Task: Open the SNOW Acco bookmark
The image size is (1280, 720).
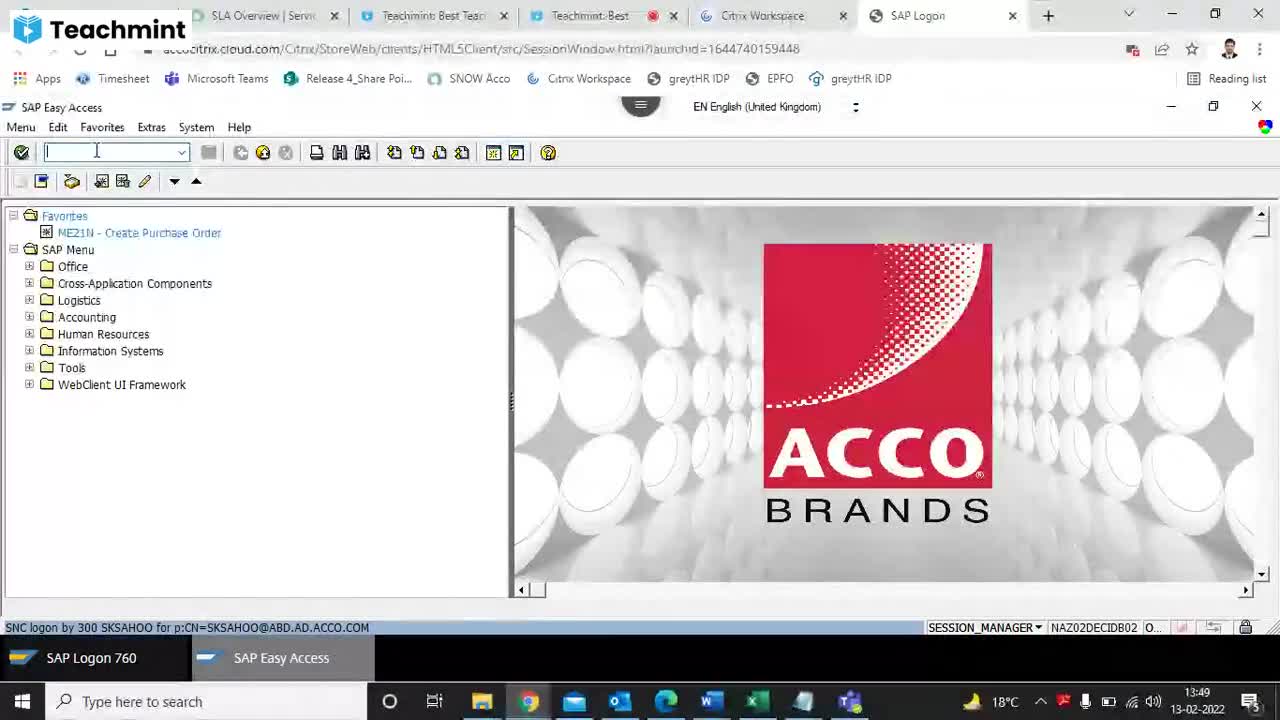Action: 469,78
